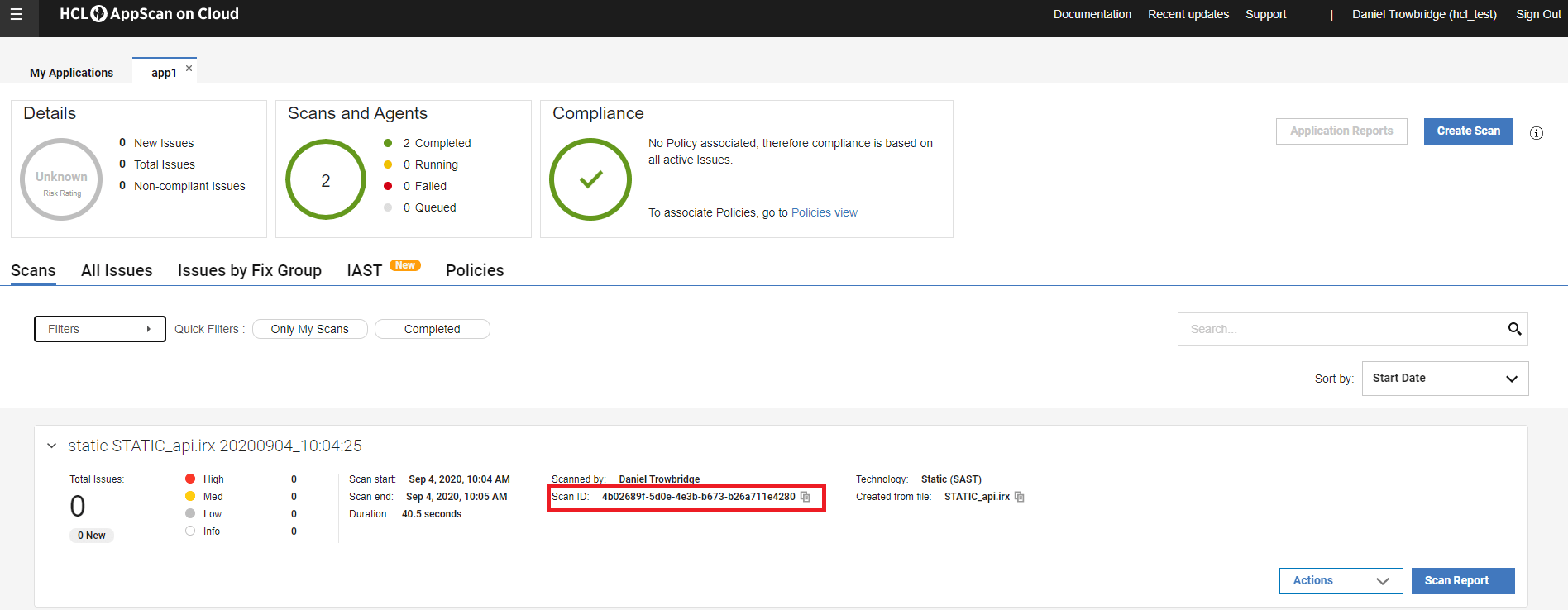This screenshot has width=1568, height=610.
Task: Toggle the Completed quick filter
Action: [432, 329]
